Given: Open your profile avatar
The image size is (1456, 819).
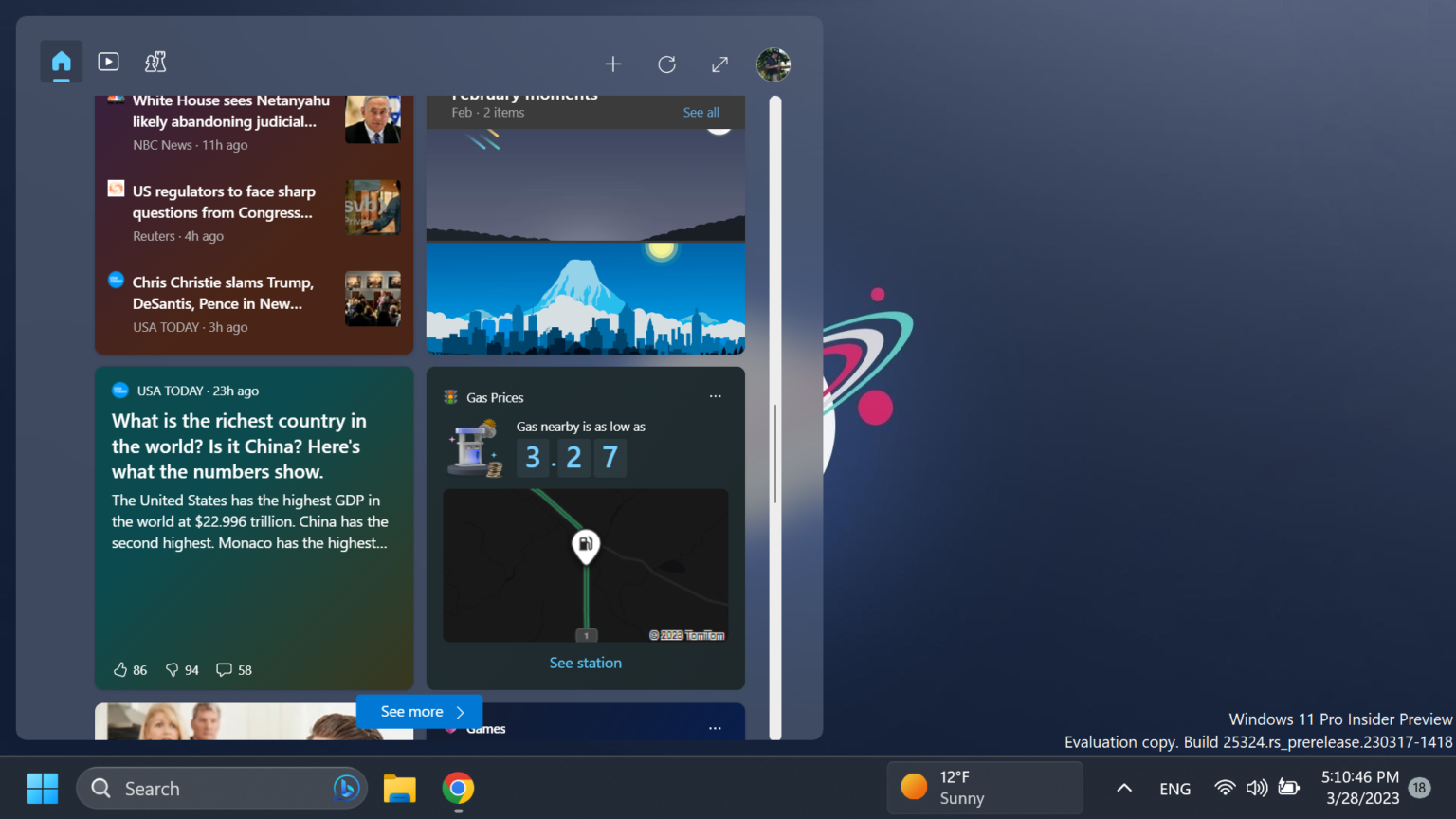Looking at the screenshot, I should click(x=773, y=64).
